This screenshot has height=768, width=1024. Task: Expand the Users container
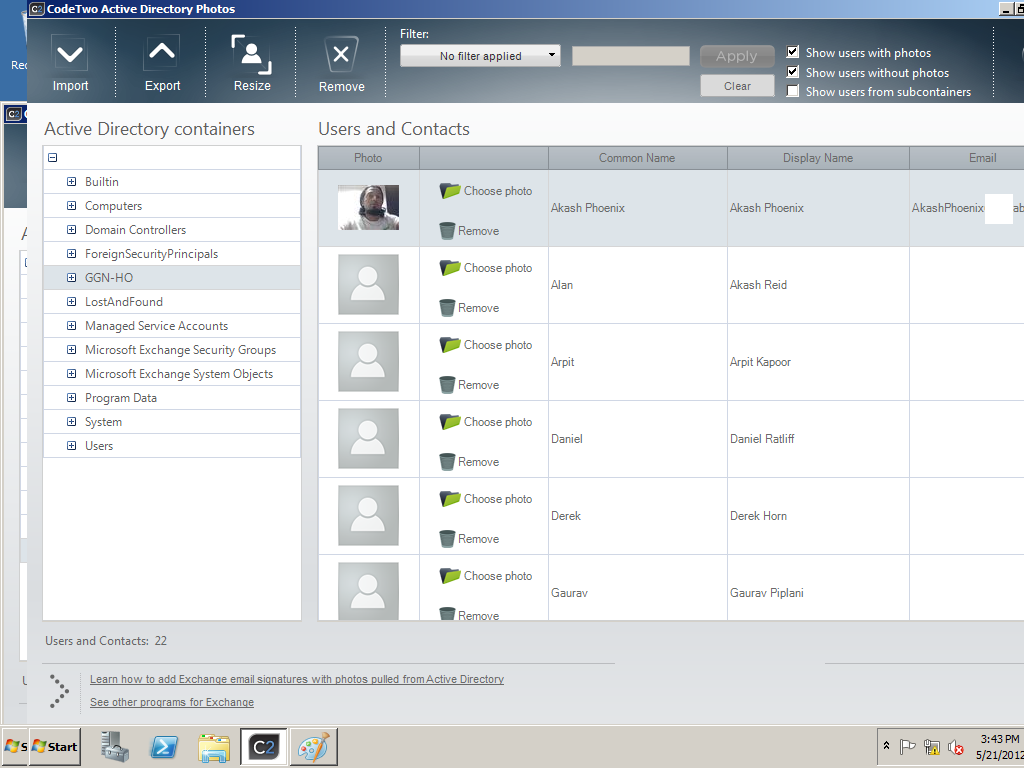click(71, 445)
